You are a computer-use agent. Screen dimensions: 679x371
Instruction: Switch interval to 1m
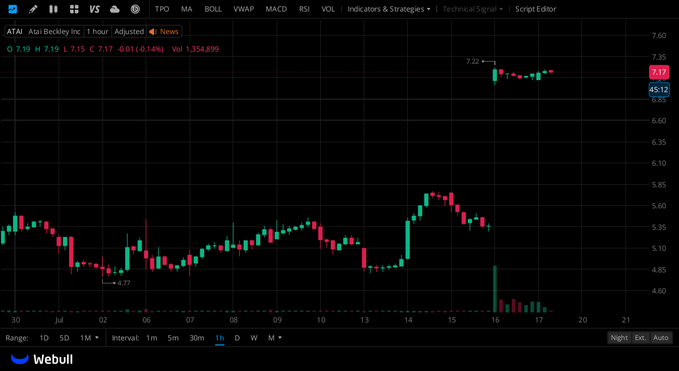152,338
